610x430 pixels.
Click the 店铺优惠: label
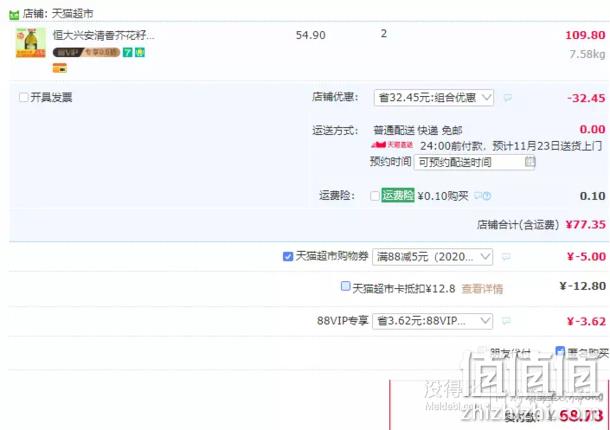(x=335, y=97)
